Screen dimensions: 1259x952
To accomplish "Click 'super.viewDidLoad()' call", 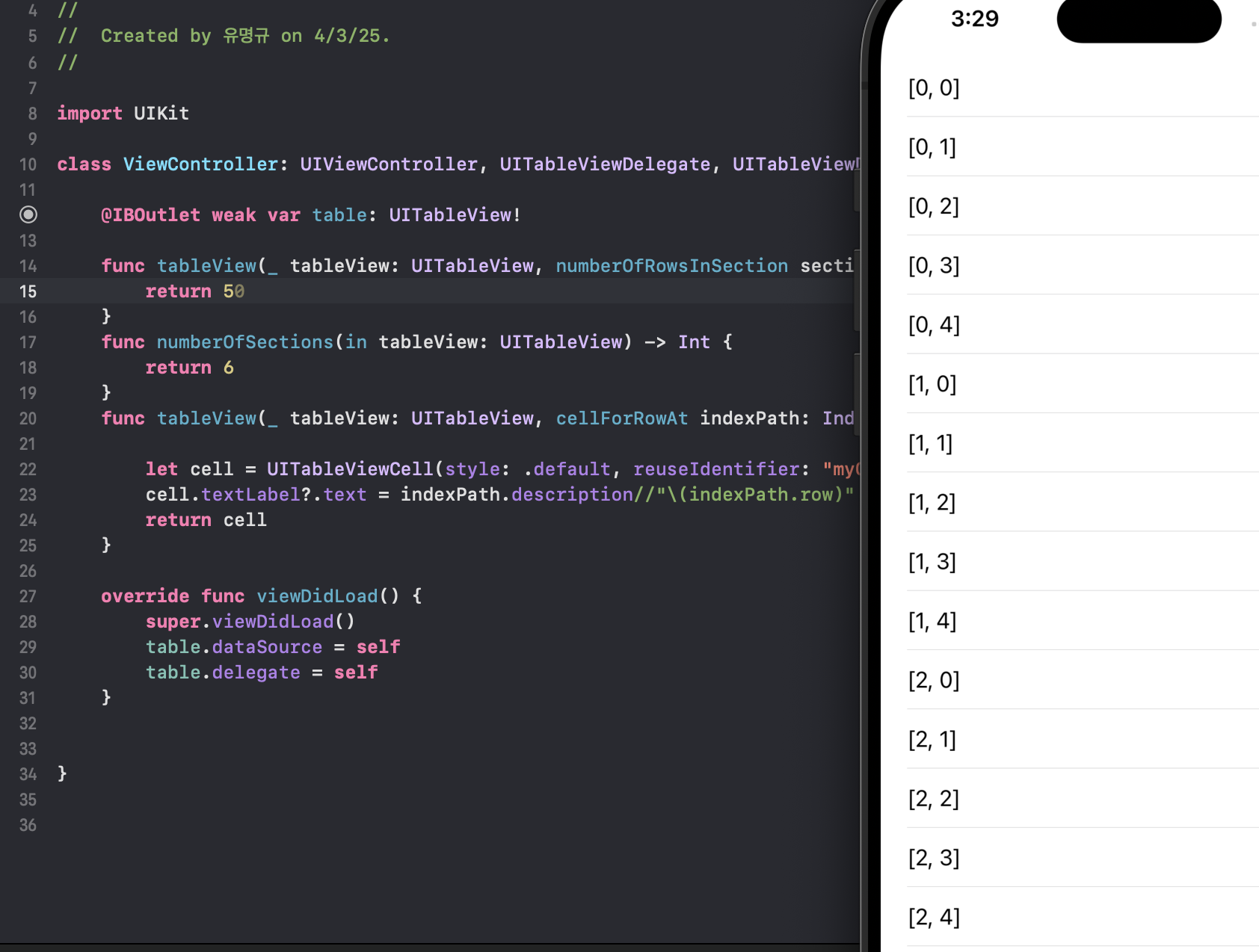I will coord(250,622).
